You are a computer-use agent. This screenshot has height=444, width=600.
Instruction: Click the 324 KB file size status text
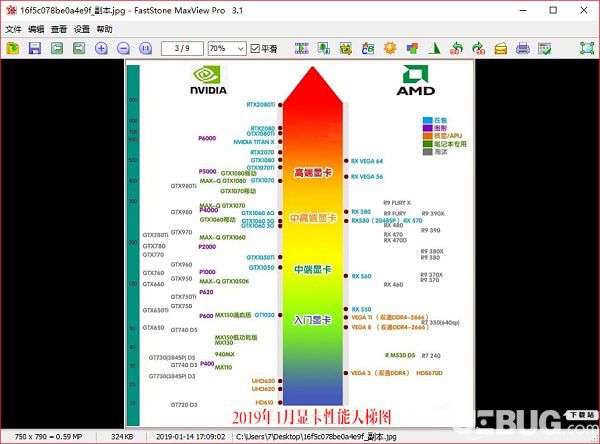(x=122, y=437)
